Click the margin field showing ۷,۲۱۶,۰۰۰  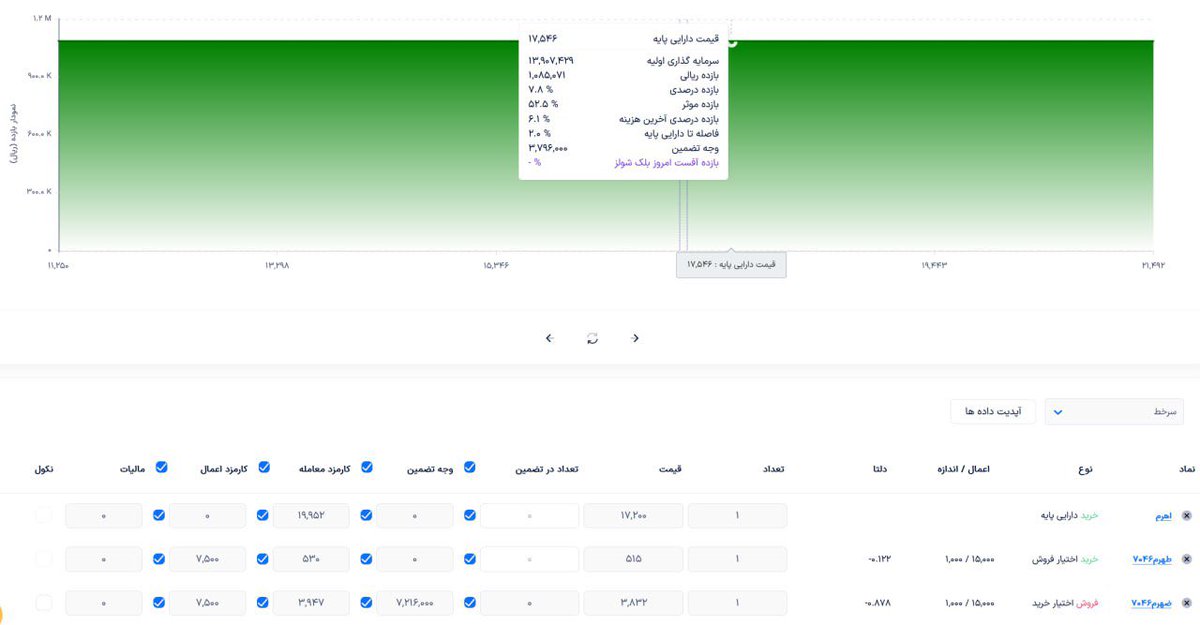pyautogui.click(x=415, y=603)
